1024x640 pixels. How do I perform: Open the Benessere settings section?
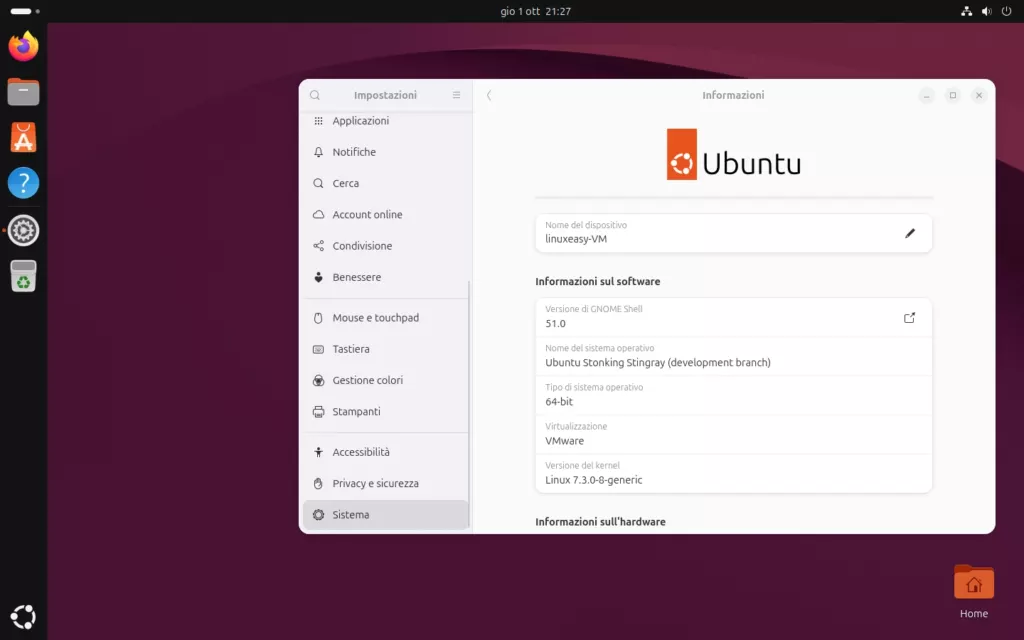tap(386, 278)
